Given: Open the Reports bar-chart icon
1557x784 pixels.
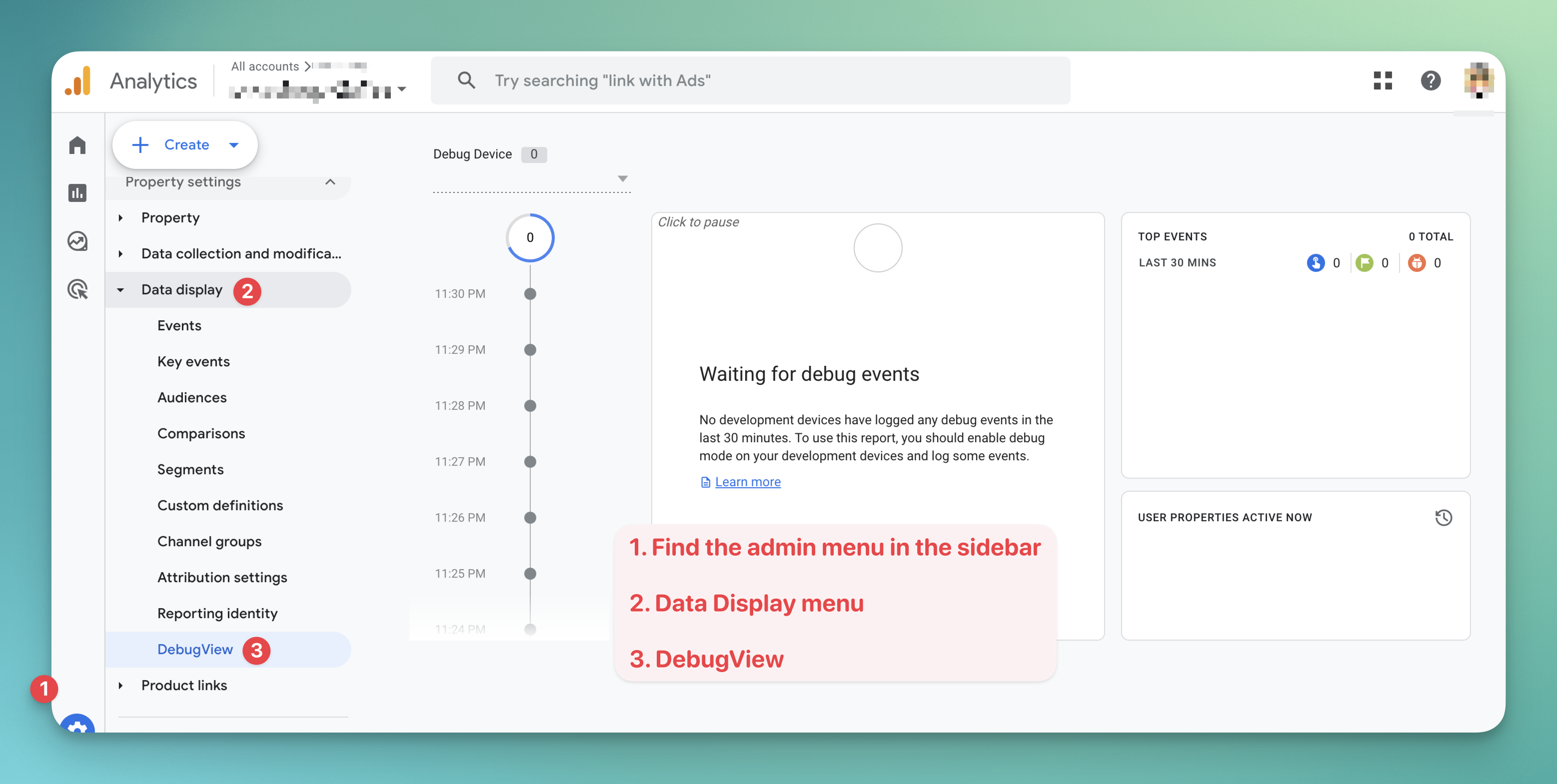Looking at the screenshot, I should click(77, 193).
